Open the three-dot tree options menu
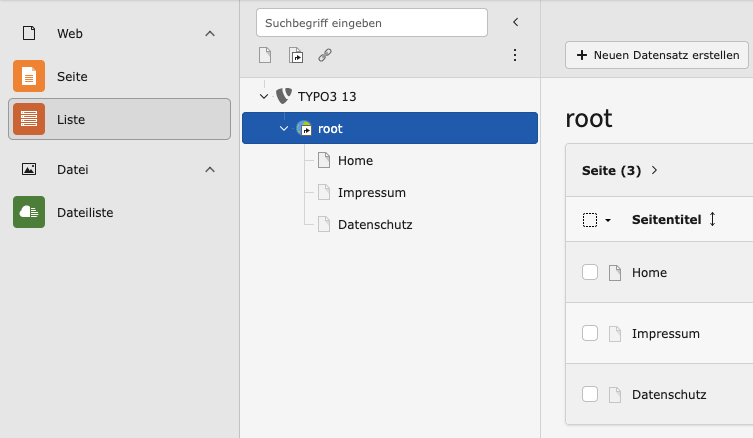This screenshot has width=753, height=438. tap(515, 55)
